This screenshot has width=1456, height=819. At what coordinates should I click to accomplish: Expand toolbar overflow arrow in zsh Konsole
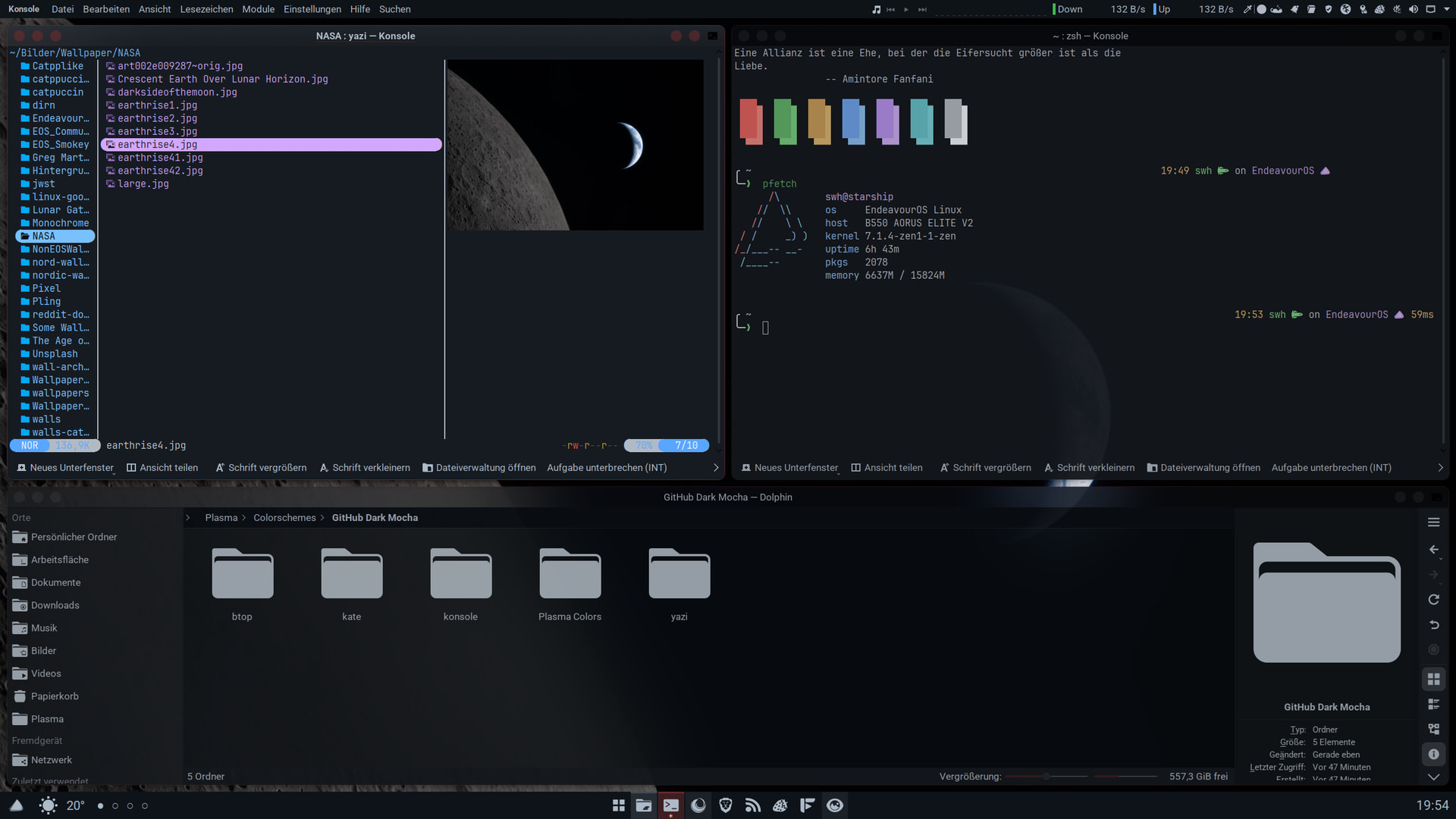click(x=1441, y=468)
